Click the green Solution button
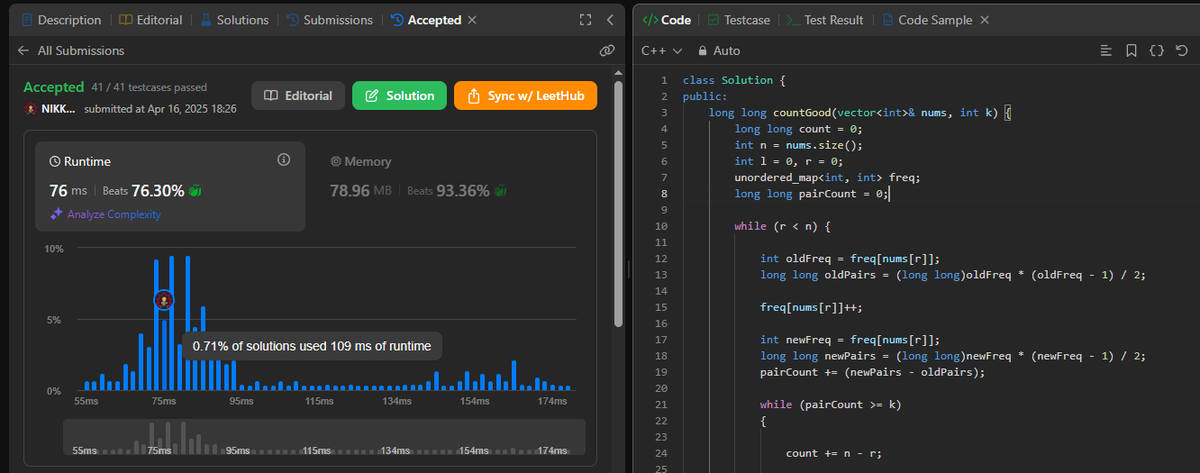This screenshot has width=1200, height=473. [x=399, y=95]
